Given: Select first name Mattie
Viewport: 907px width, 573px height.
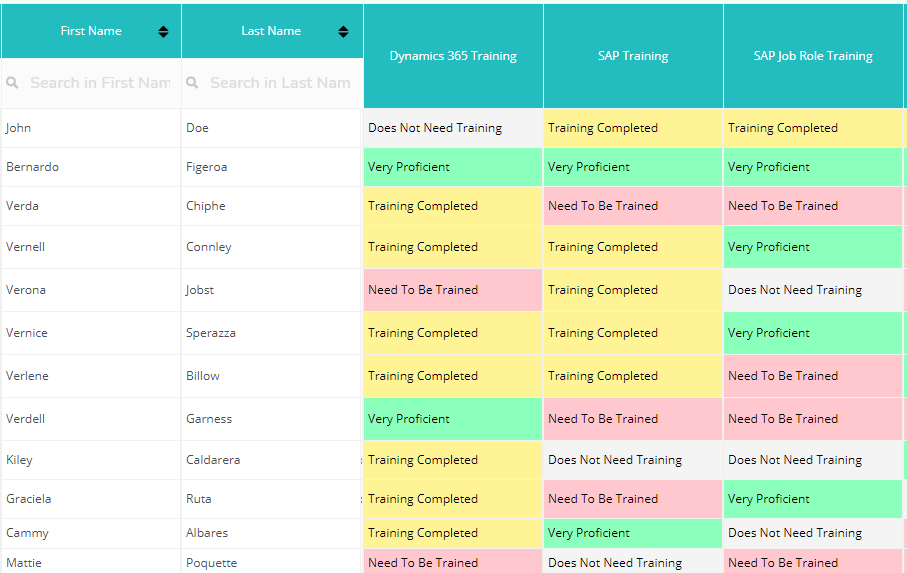Looking at the screenshot, I should point(24,563).
